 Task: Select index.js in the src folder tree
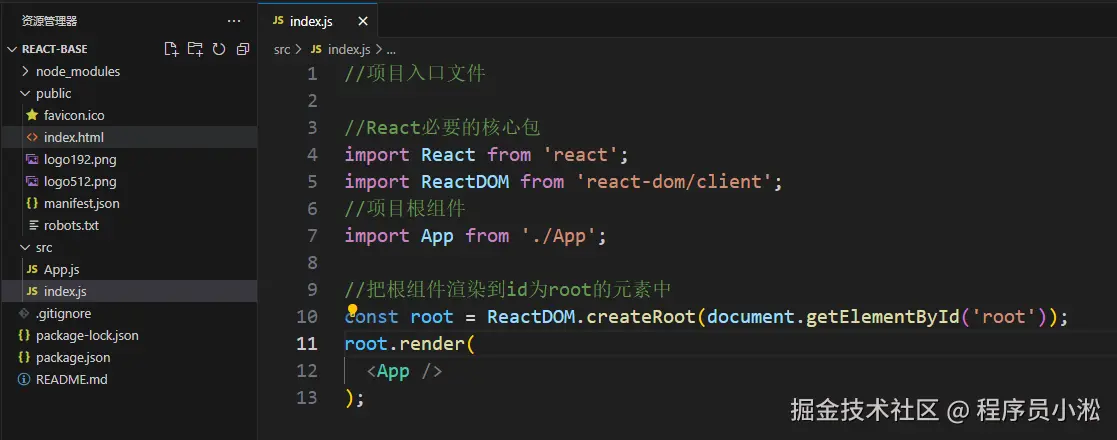pos(66,292)
